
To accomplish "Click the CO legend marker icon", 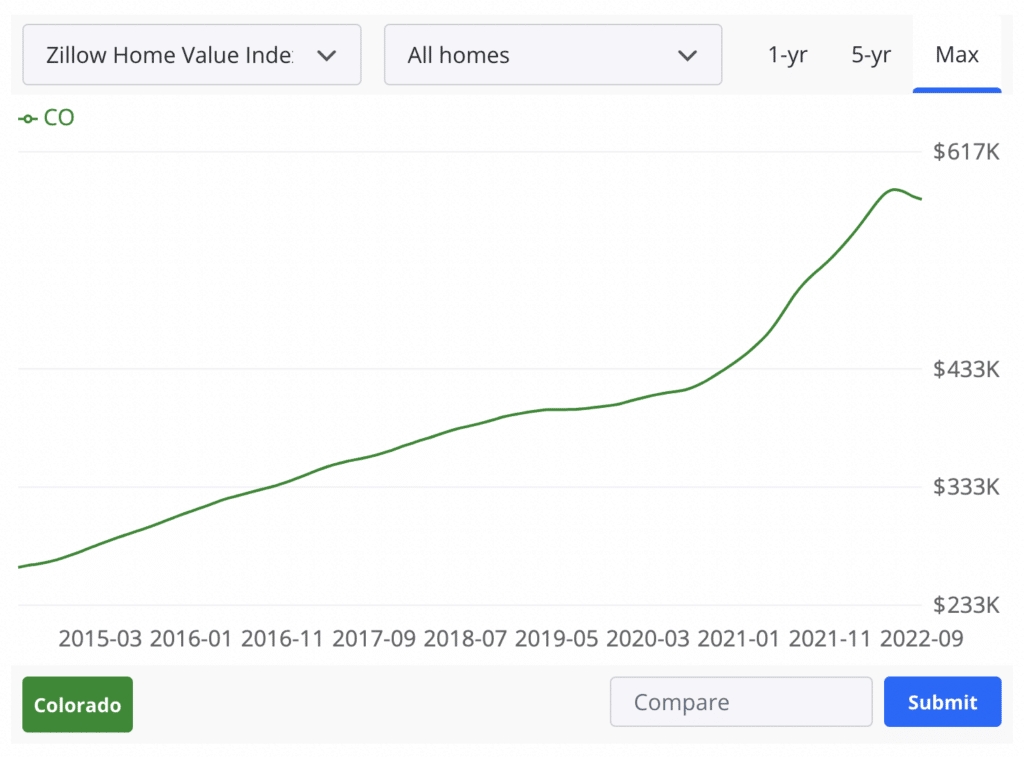I will click(28, 118).
